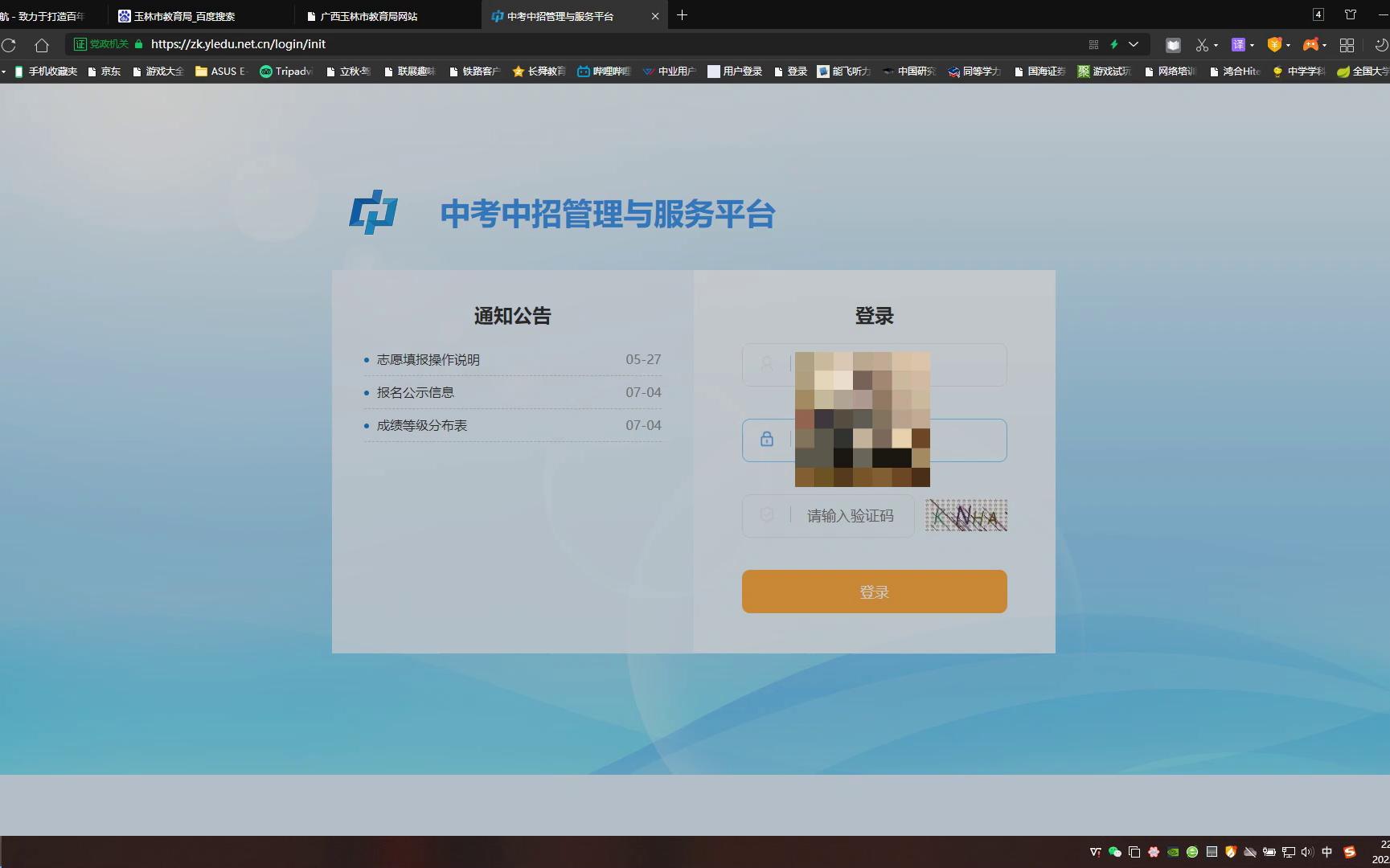
Task: Click the tab count indicator showing 4
Action: [x=1318, y=14]
